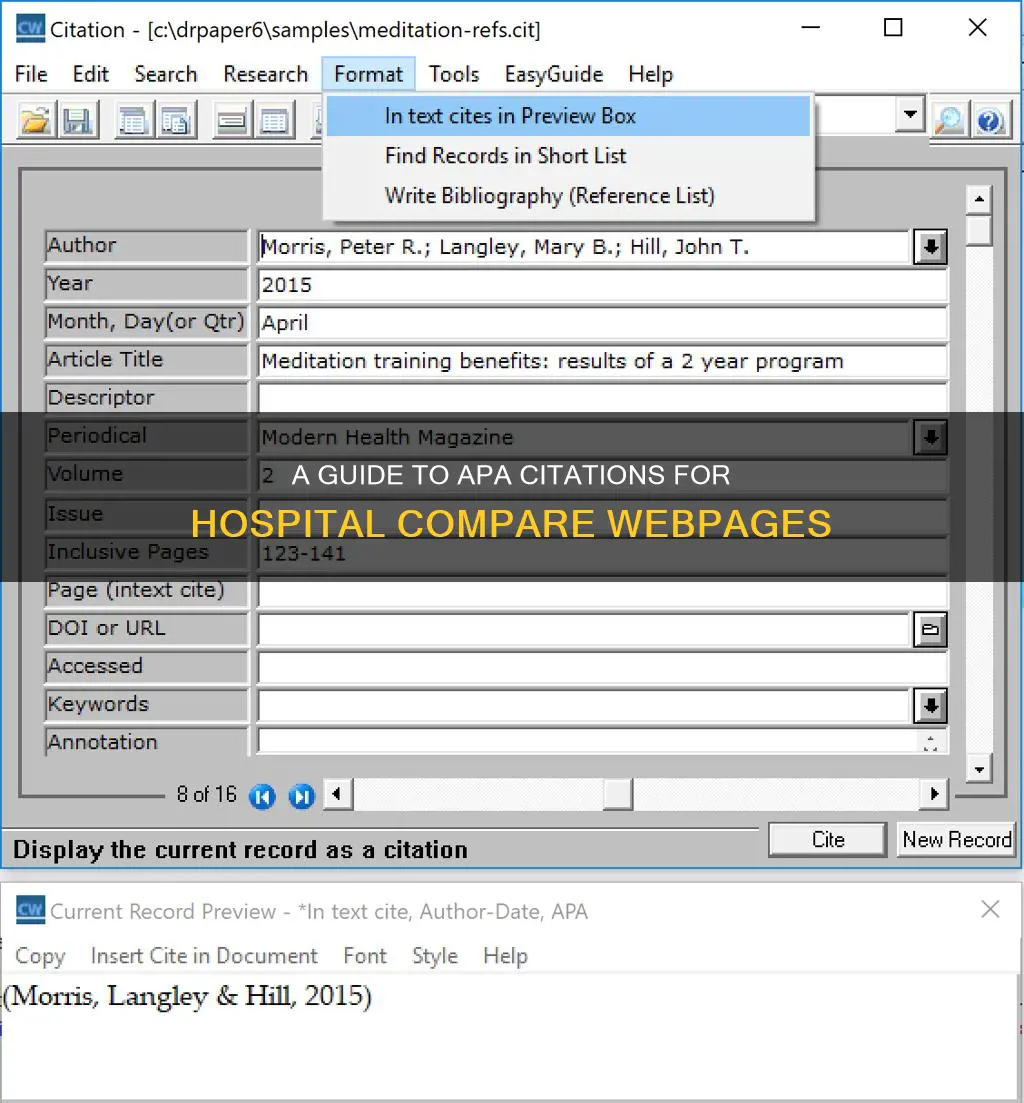Image resolution: width=1024 pixels, height=1103 pixels.
Task: Open the EasyGuide menu
Action: coord(554,74)
